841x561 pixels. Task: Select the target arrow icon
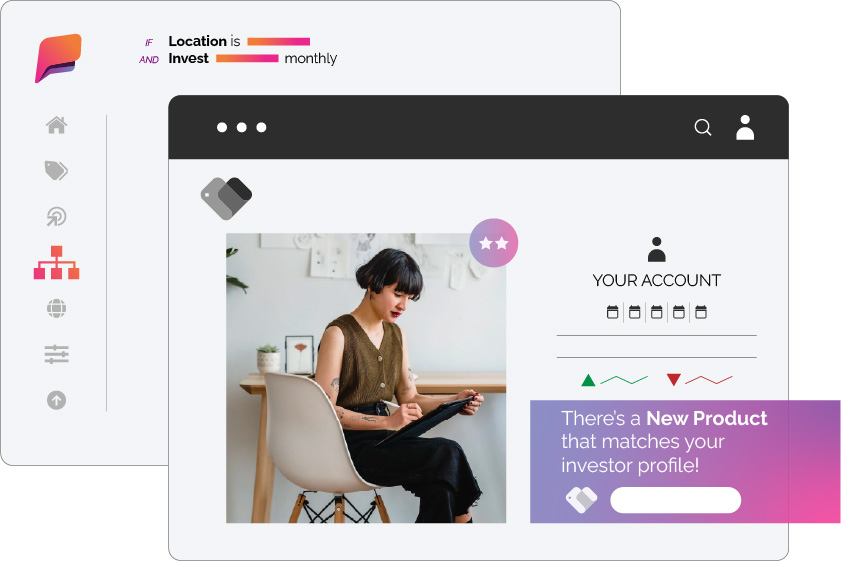coord(56,217)
